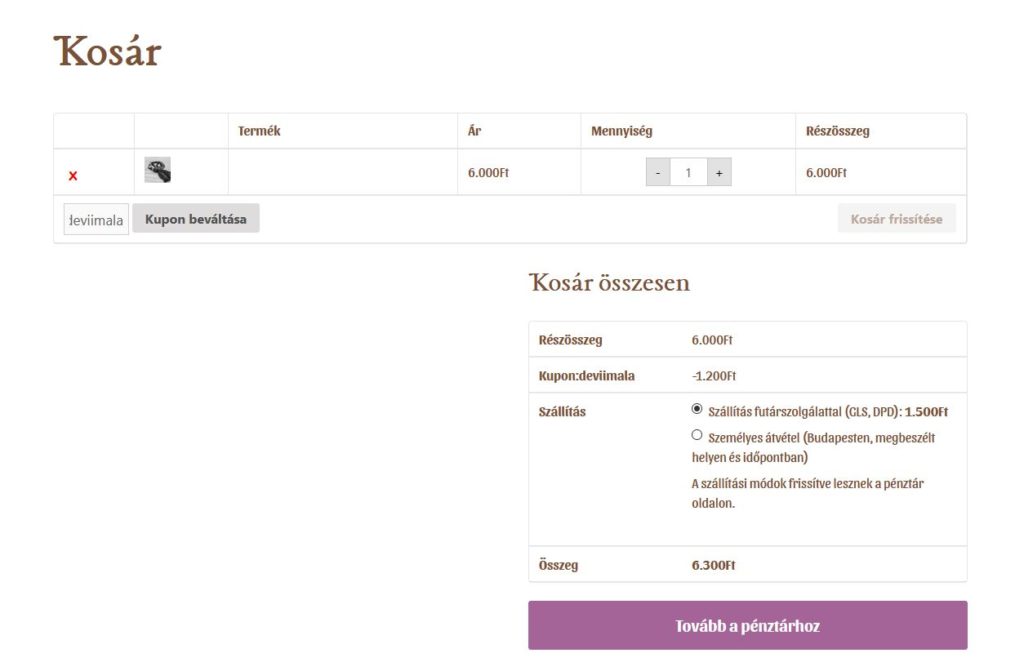Click the 6.300Ft total amount
Image resolution: width=1024 pixels, height=662 pixels.
(713, 565)
